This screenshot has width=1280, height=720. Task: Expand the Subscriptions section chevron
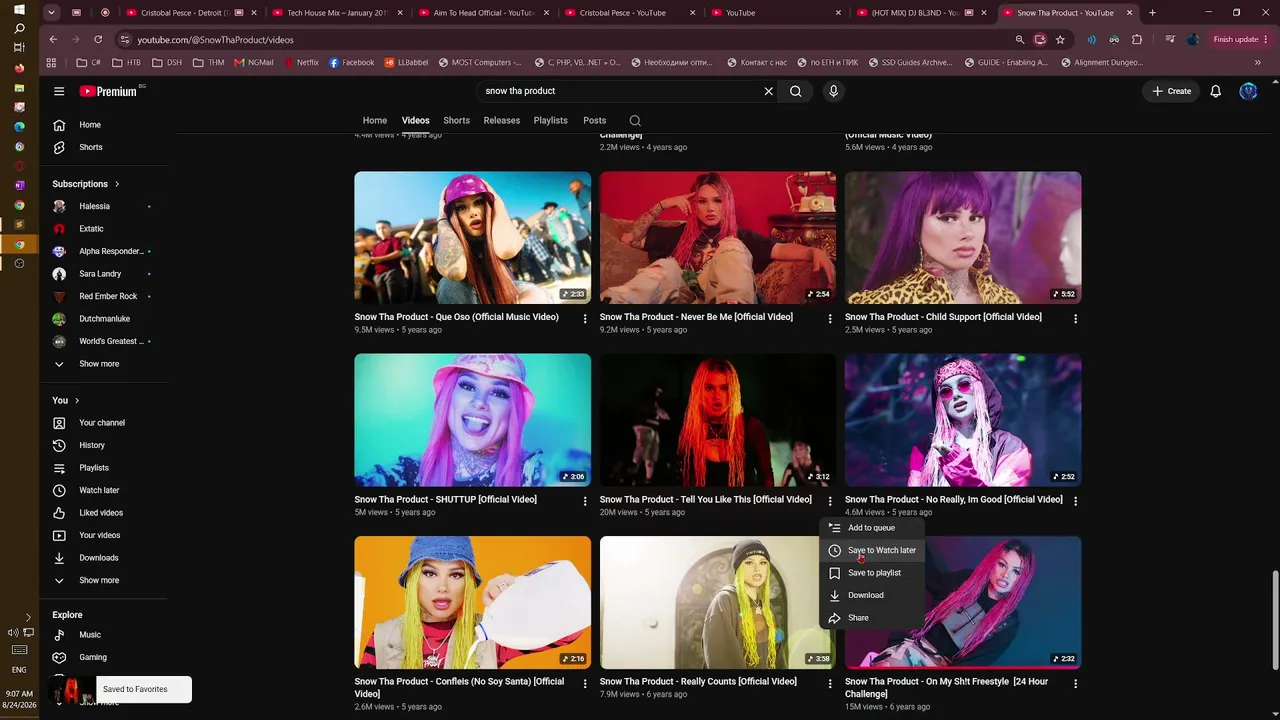[x=116, y=184]
